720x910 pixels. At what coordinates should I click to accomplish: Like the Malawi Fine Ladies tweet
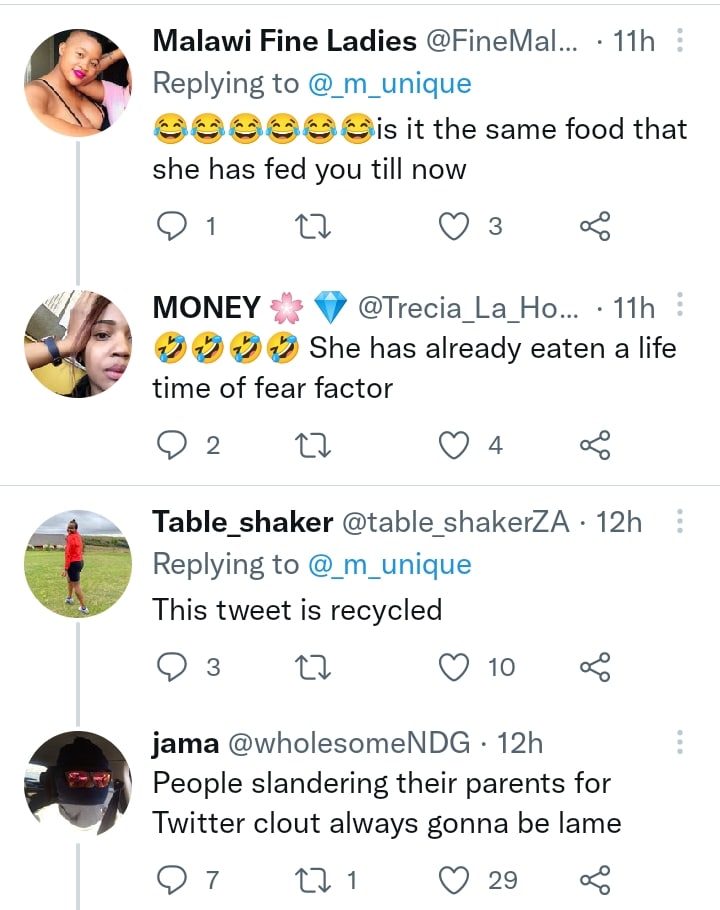pos(455,227)
